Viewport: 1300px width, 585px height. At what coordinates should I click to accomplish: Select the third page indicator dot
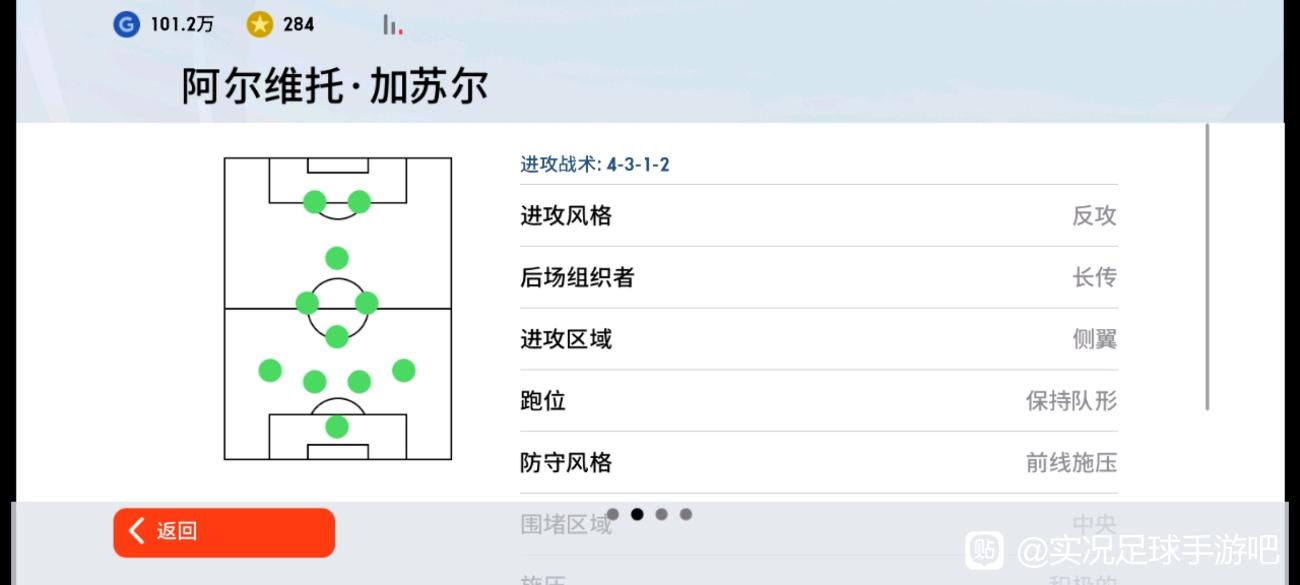pos(661,514)
